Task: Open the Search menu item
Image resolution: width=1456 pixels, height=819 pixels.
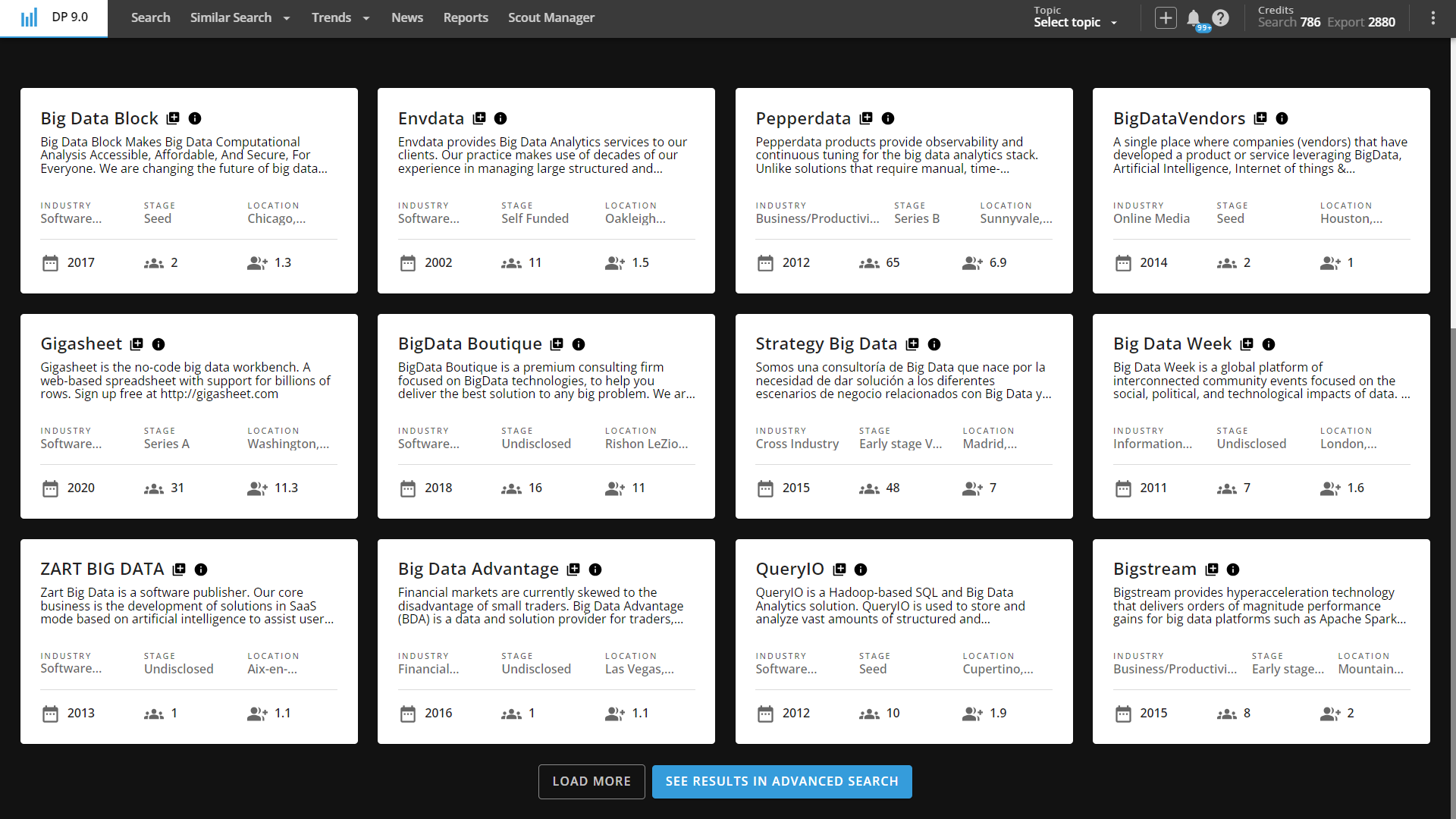Action: pos(150,17)
